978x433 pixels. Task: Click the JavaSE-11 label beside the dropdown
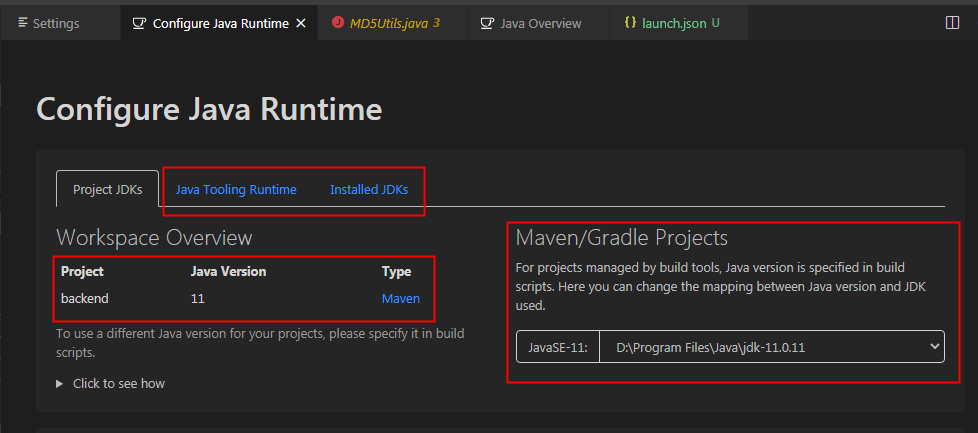point(557,347)
